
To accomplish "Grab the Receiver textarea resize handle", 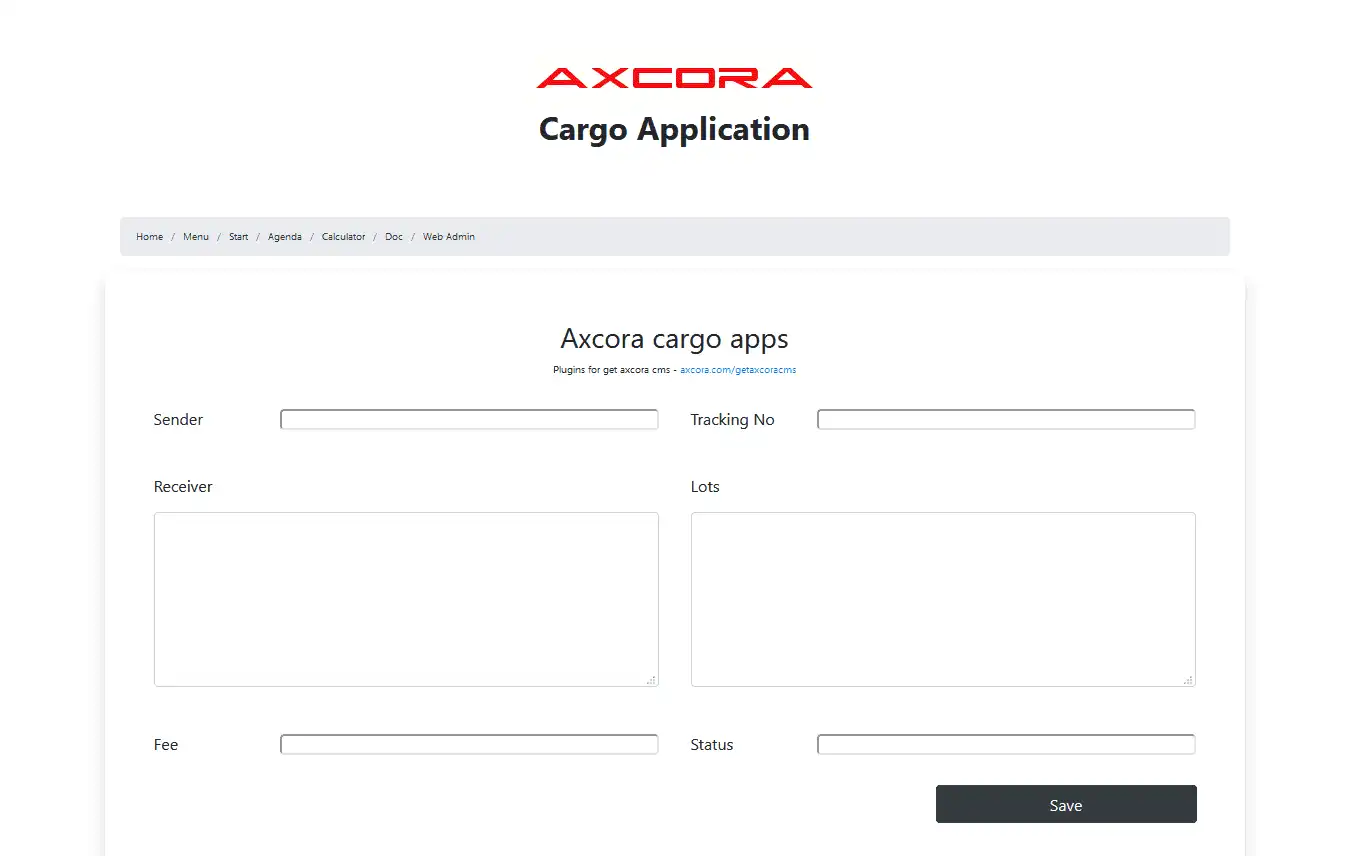I will click(x=651, y=680).
